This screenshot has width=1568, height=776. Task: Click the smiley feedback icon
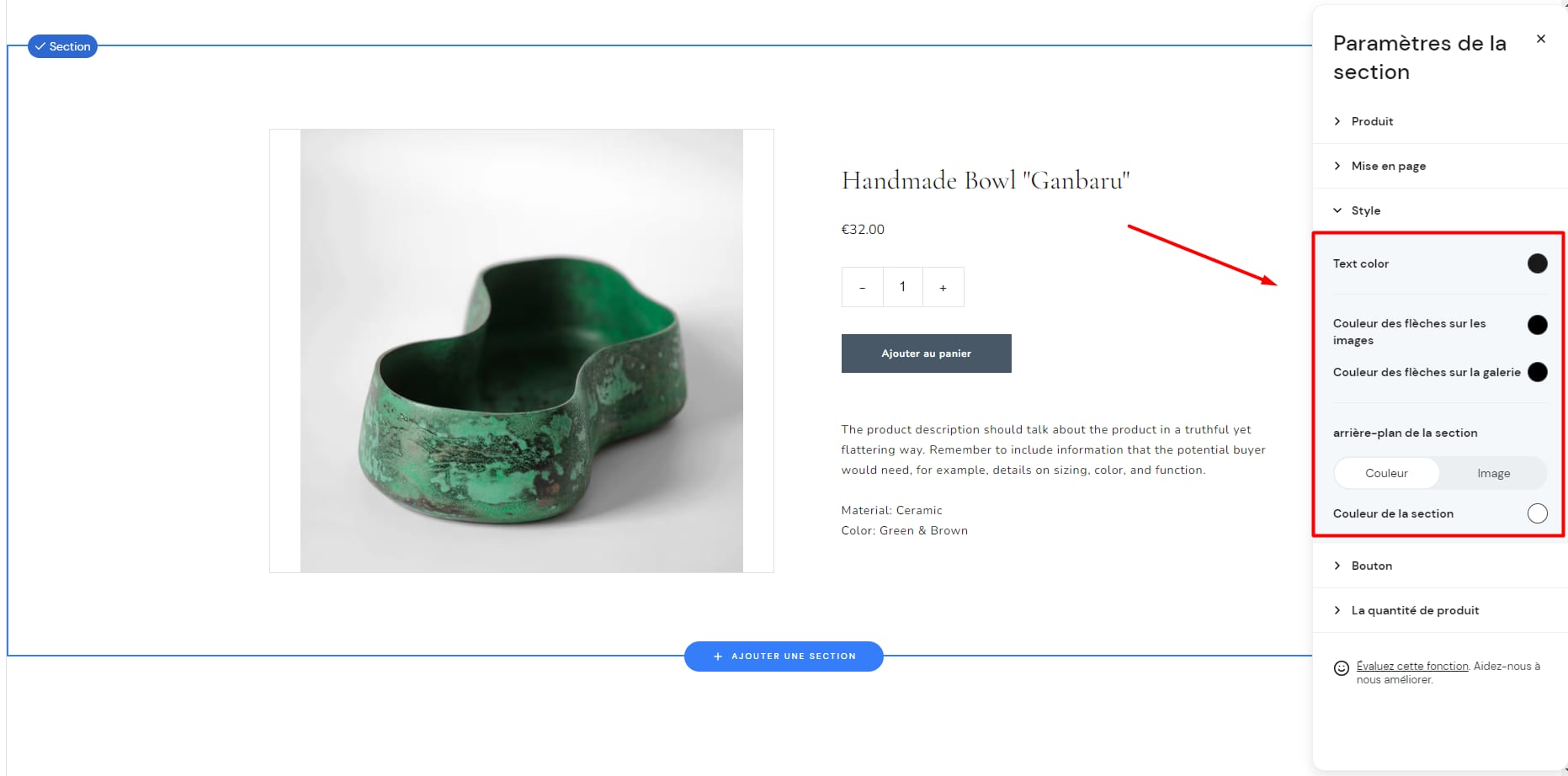coord(1342,668)
